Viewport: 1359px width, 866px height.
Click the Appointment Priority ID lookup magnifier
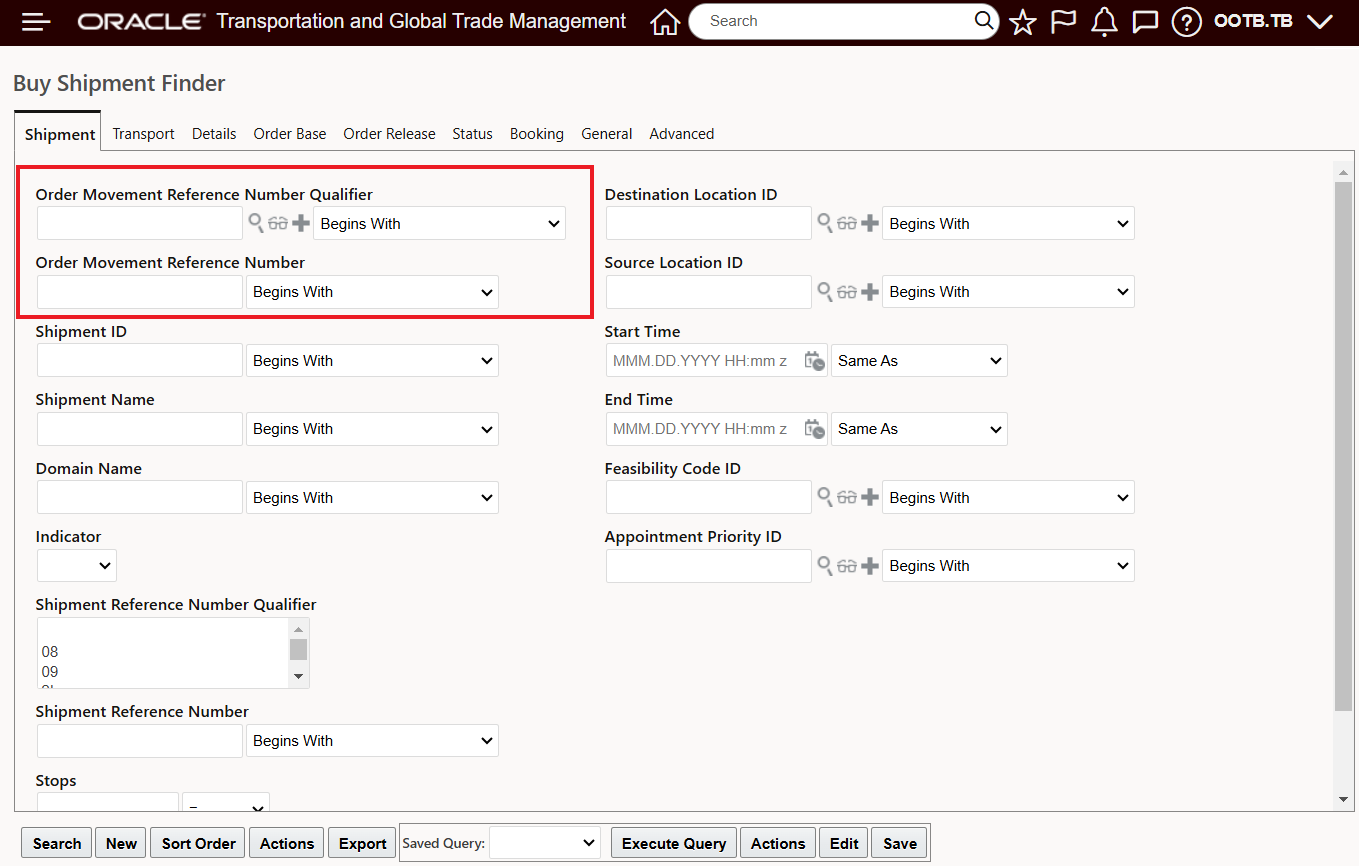tap(825, 565)
